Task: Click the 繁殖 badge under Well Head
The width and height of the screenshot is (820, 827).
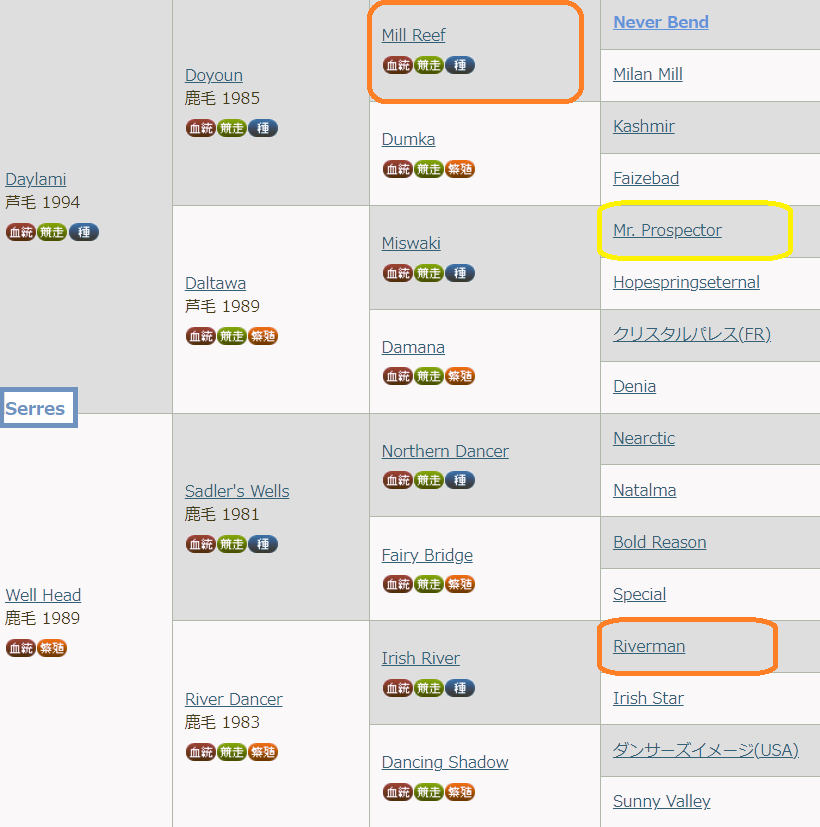Action: [52, 648]
